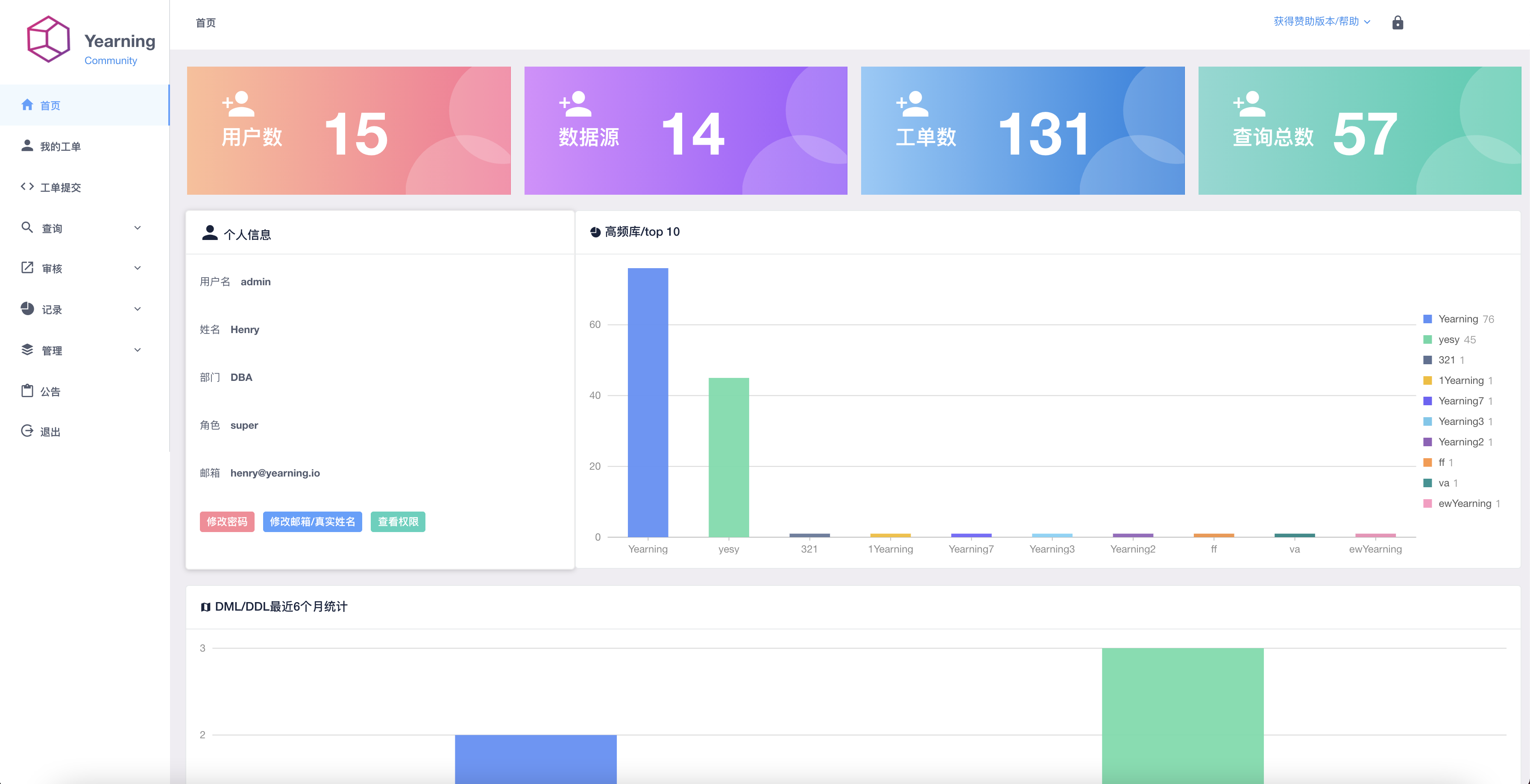The image size is (1530, 784).
Task: Click the pie icon beside 高频库/top 10
Action: point(595,232)
